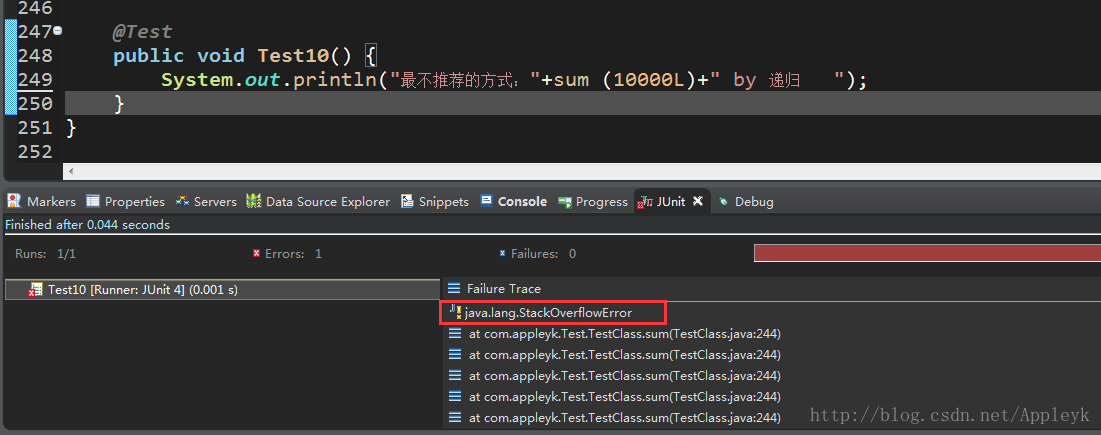Show the Data Source Explorer tab
Image resolution: width=1101 pixels, height=435 pixels.
point(318,201)
